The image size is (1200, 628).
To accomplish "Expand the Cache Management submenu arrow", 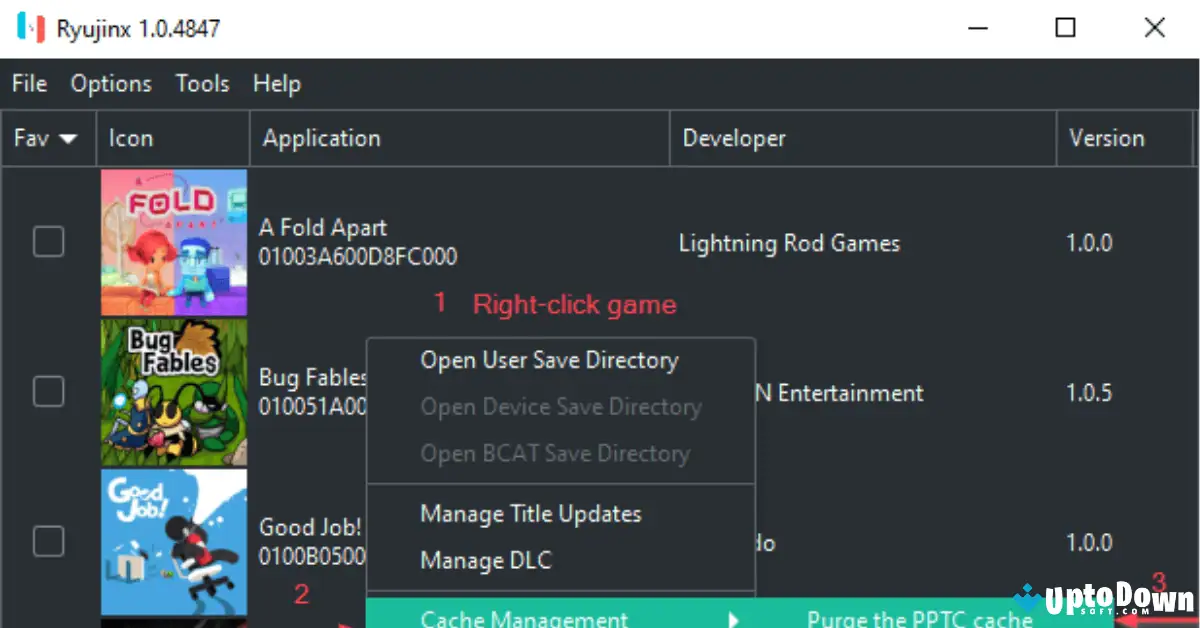I will (733, 618).
